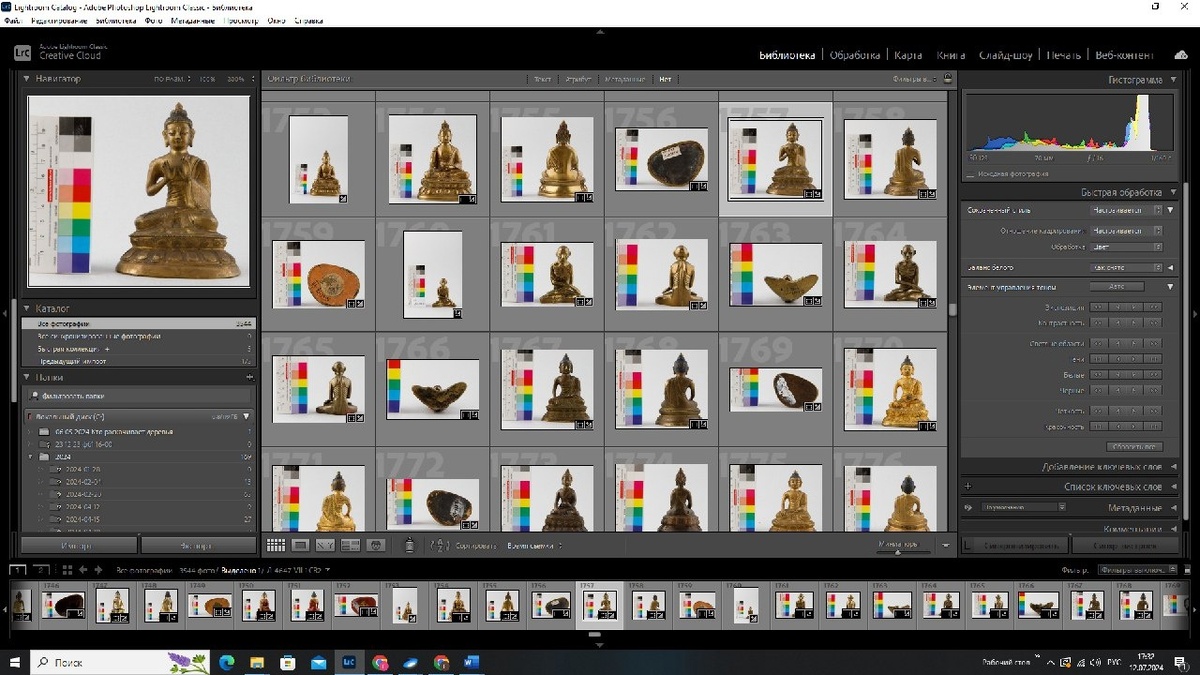Open Word from the taskbar
The height and width of the screenshot is (675, 1200).
tap(472, 662)
